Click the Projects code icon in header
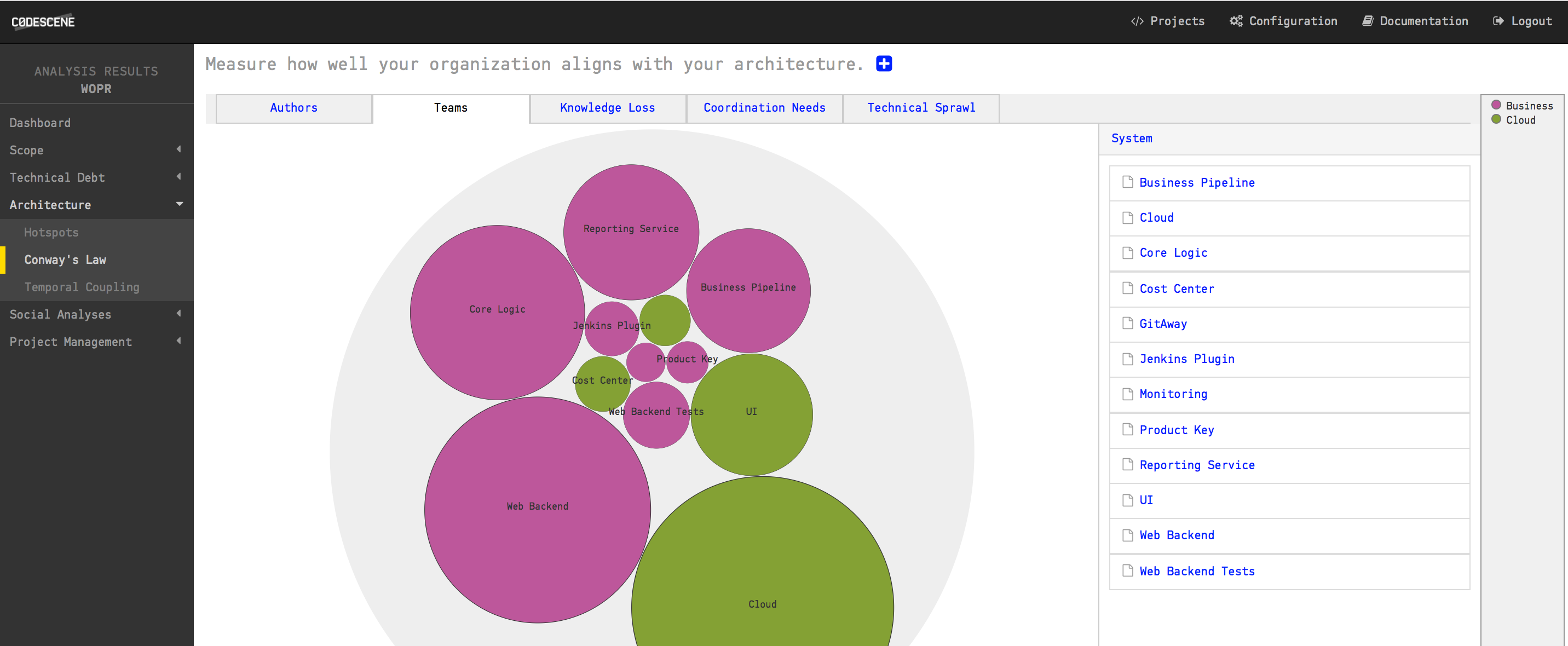Screen dimensions: 1568x646 point(1137,21)
